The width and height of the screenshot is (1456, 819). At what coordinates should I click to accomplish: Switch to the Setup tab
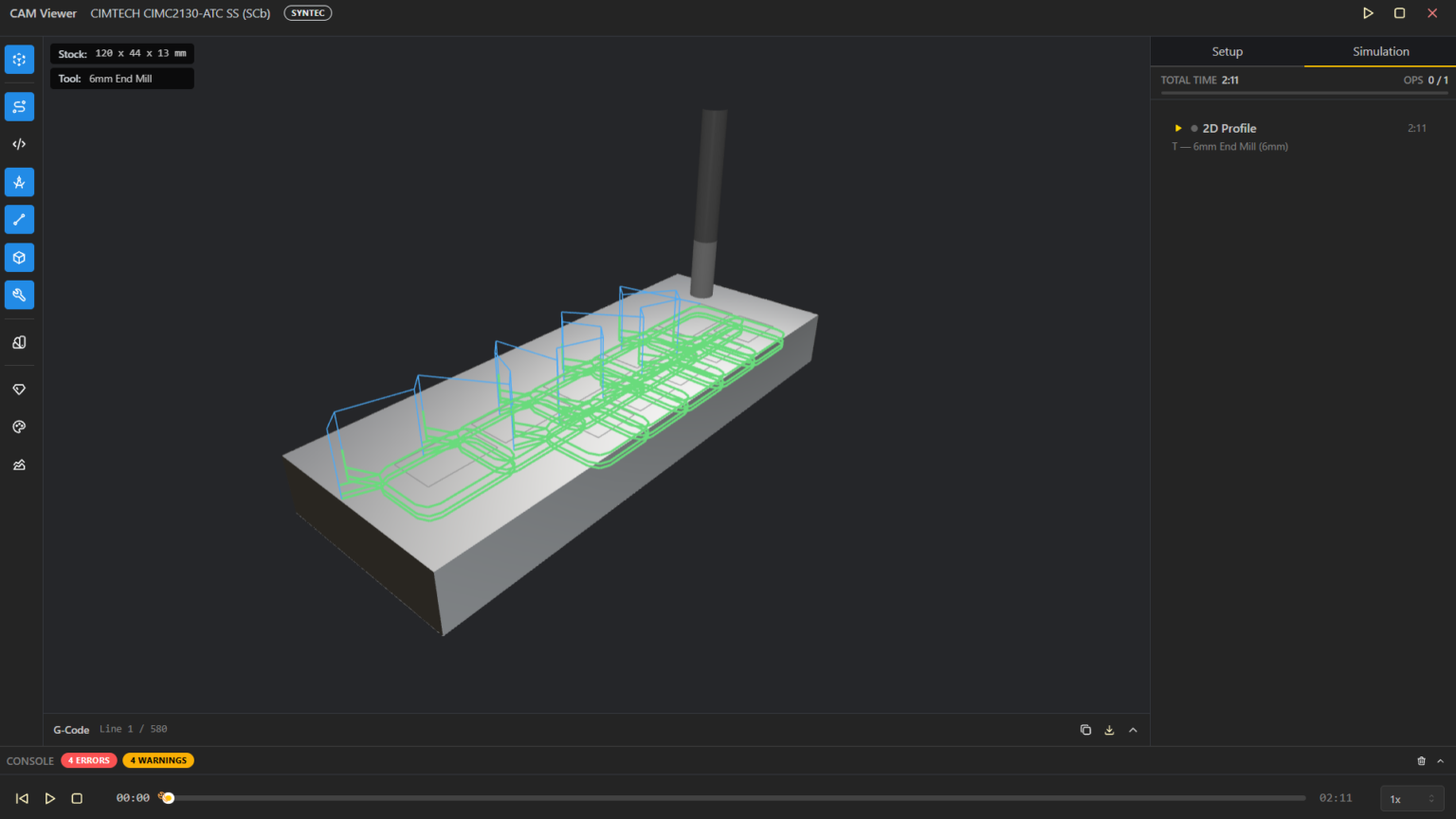[x=1227, y=51]
